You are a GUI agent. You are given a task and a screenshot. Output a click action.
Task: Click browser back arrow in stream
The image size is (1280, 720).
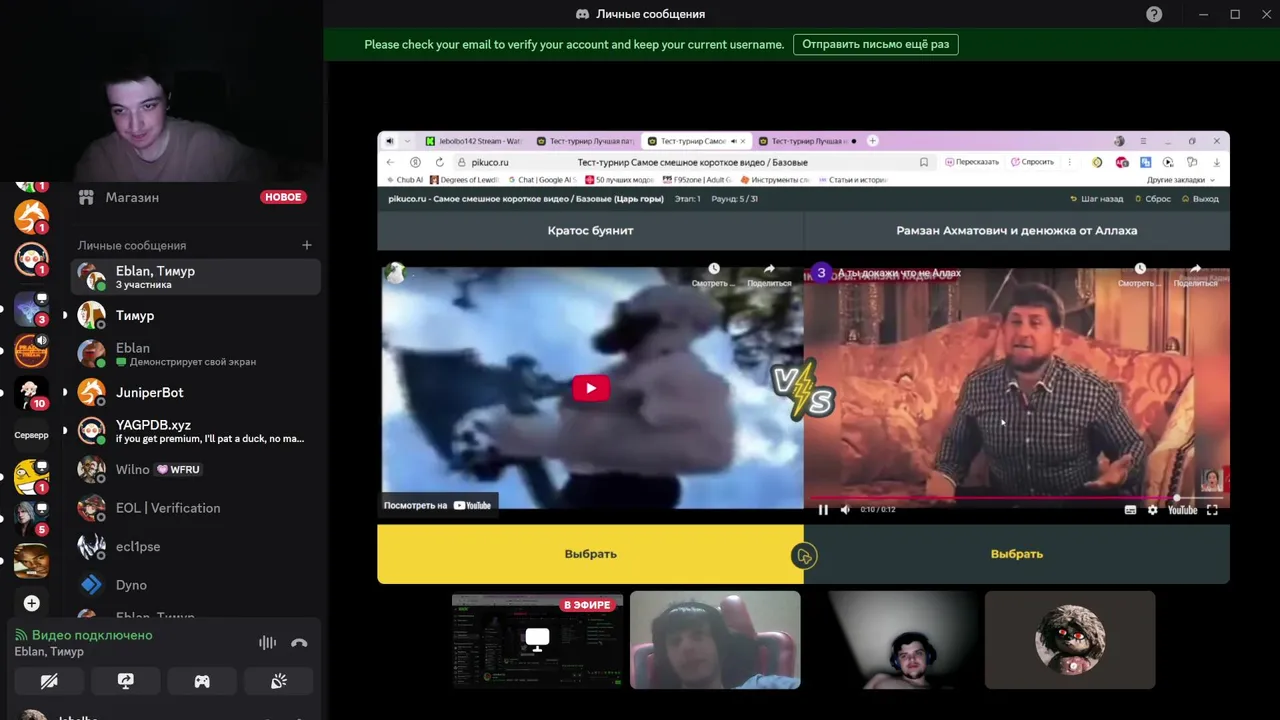[391, 162]
